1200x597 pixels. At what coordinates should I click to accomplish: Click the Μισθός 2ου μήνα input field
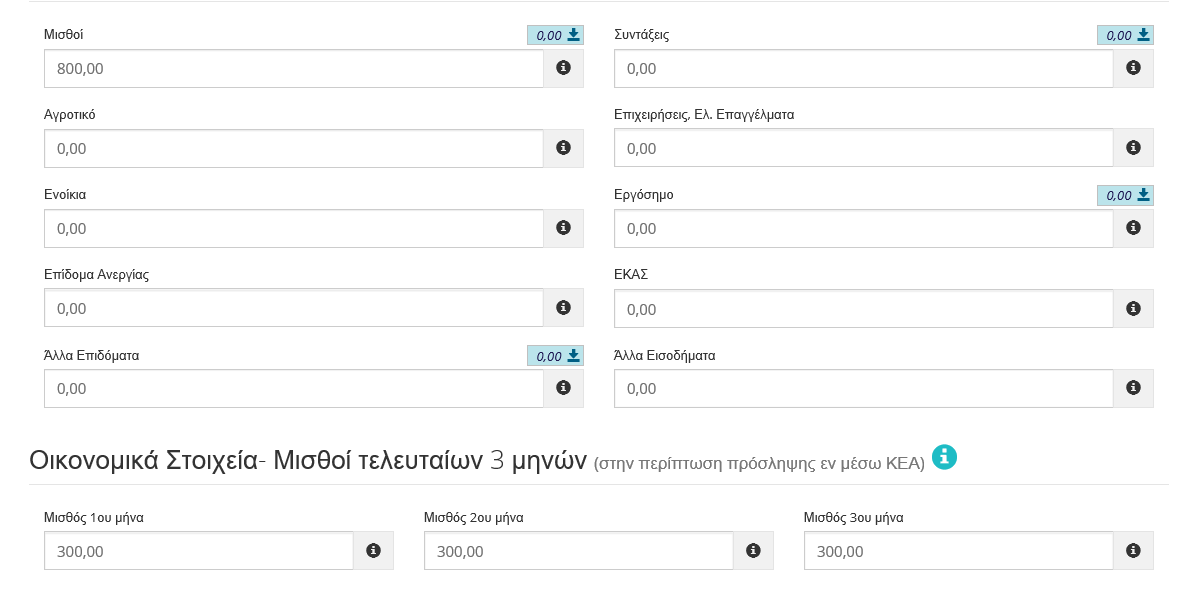pyautogui.click(x=579, y=551)
